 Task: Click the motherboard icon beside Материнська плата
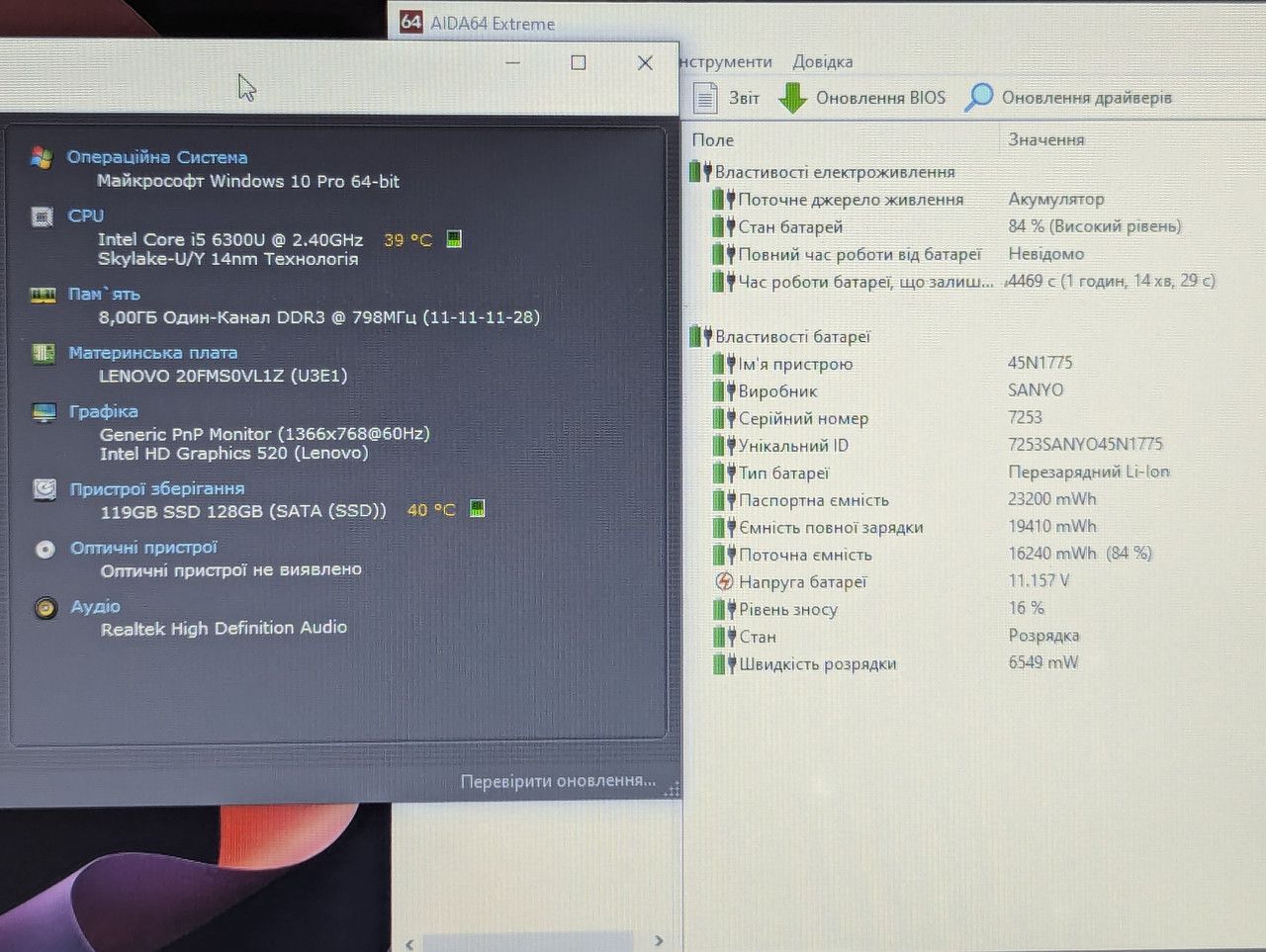click(x=44, y=353)
